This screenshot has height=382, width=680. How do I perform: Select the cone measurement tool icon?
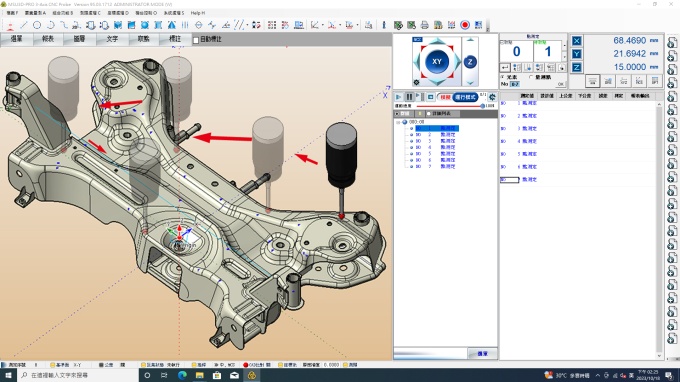pos(172,25)
